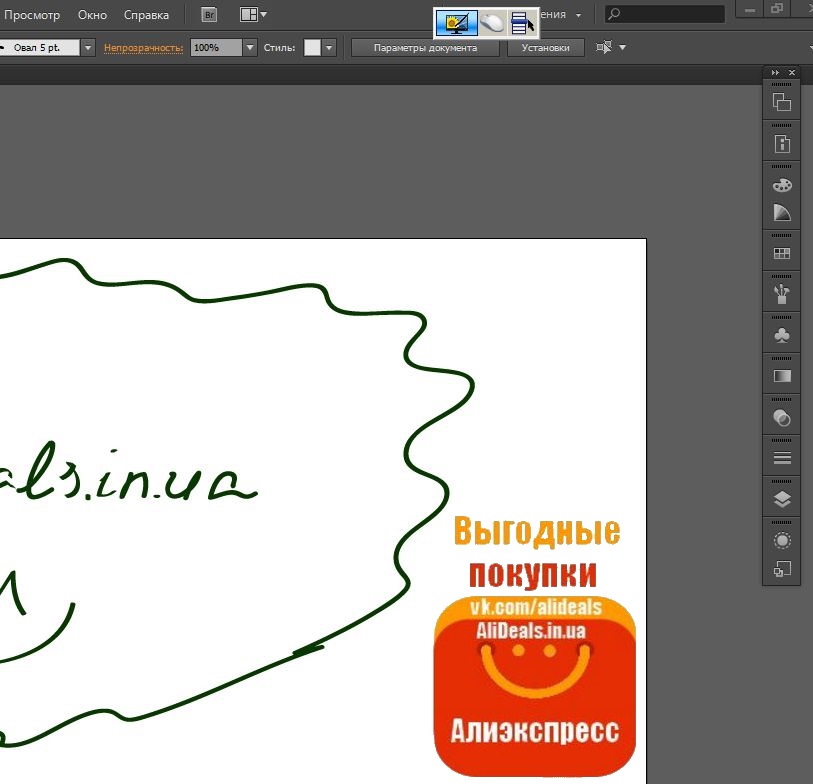
Task: Open the overlapping-rectangles panel icon in the dock
Action: 782,102
